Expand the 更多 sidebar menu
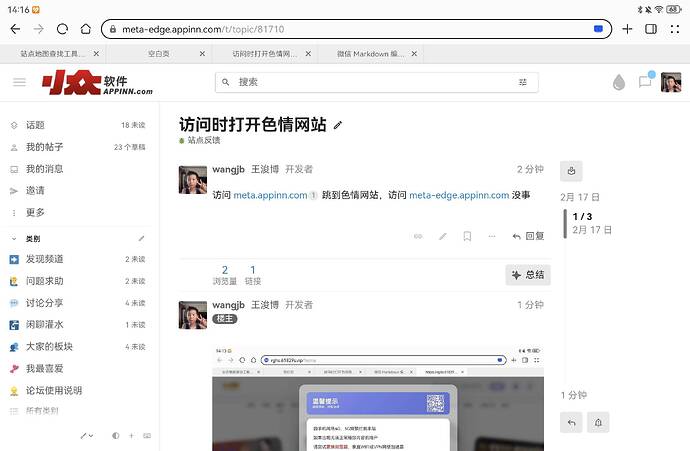The image size is (690, 451). pos(77,213)
